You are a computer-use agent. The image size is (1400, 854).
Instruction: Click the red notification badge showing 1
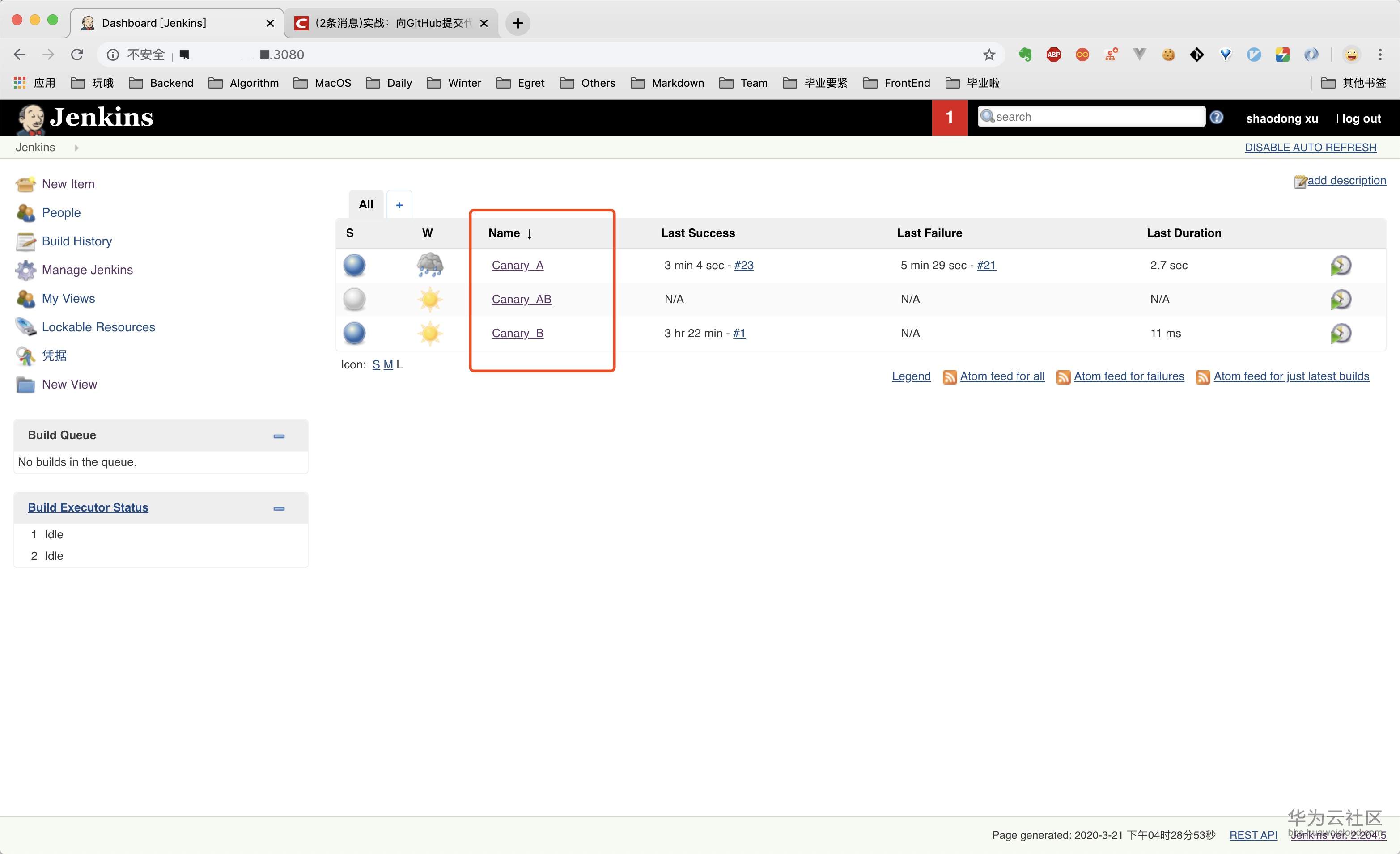949,118
